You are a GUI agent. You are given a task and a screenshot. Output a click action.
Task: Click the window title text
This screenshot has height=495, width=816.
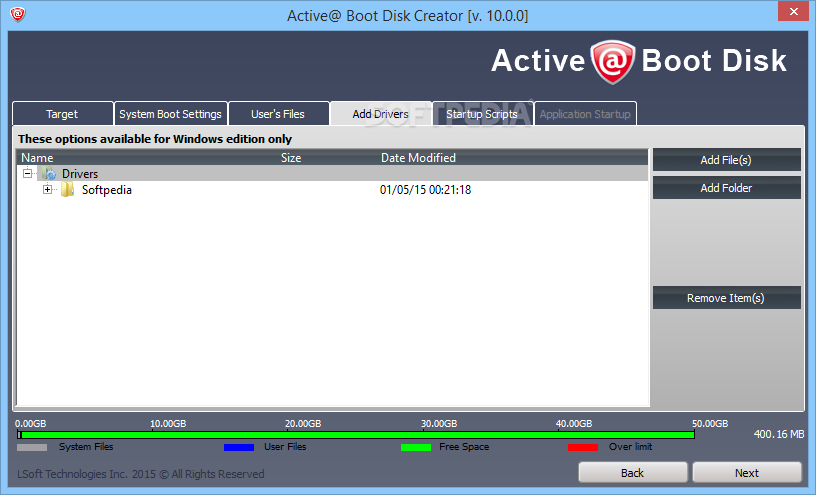point(407,16)
